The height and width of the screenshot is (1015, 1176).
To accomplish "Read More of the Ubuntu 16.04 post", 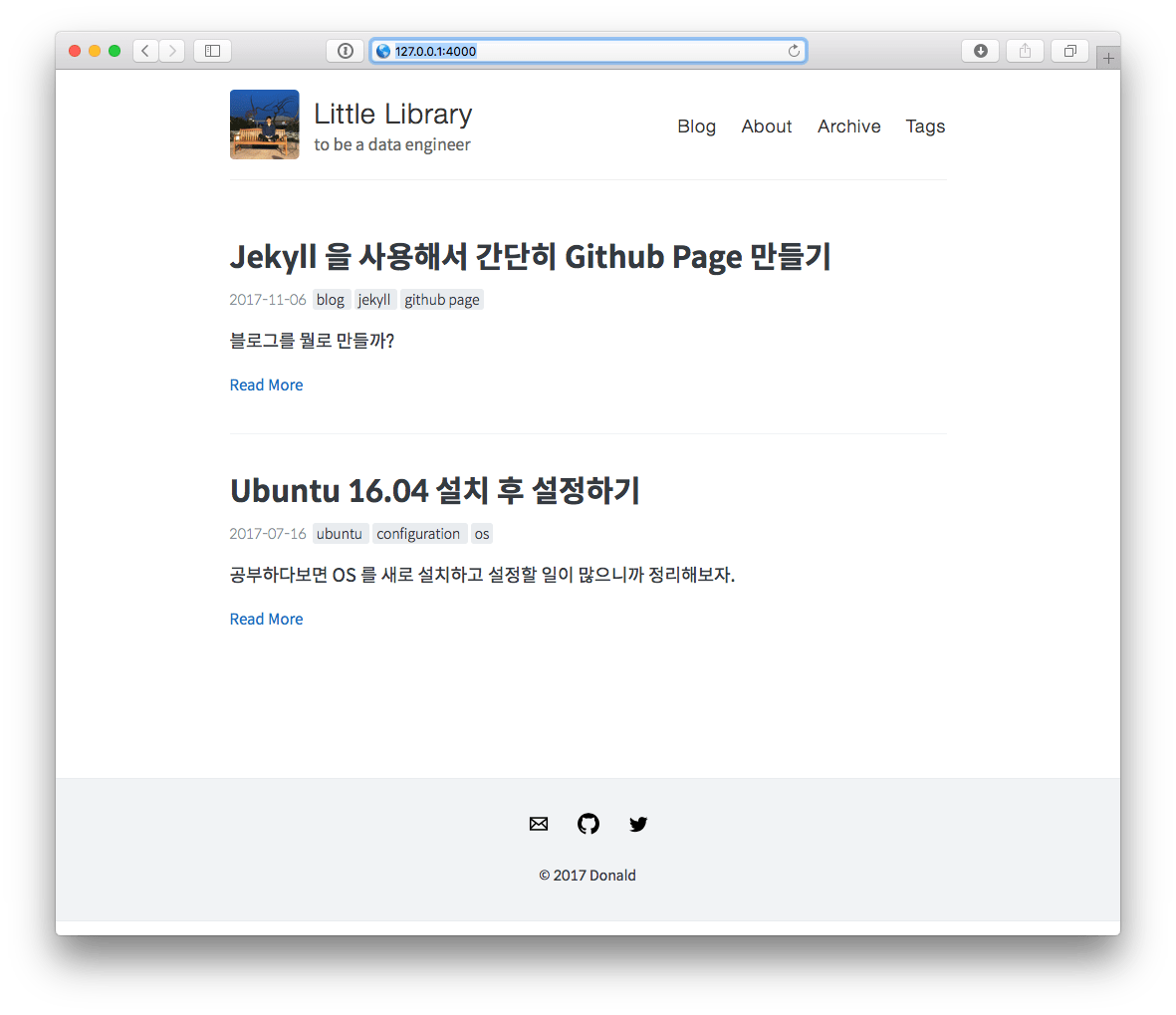I will (266, 619).
